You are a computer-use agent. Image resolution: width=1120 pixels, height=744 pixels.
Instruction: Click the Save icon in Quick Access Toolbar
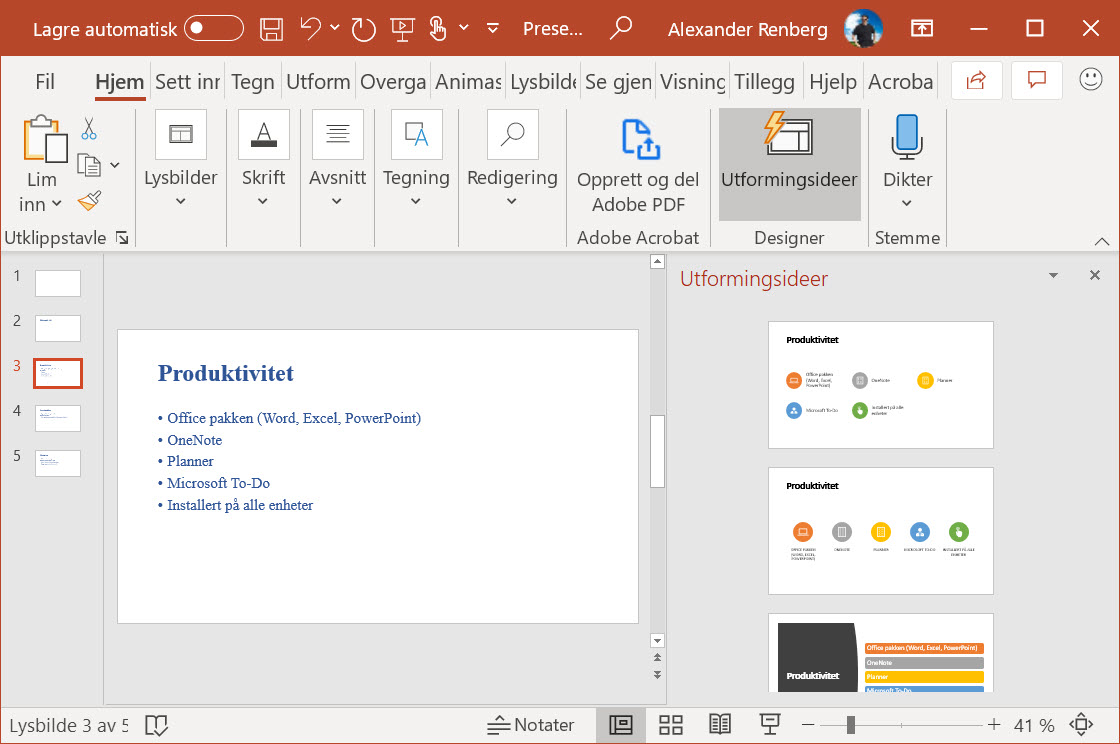tap(270, 28)
